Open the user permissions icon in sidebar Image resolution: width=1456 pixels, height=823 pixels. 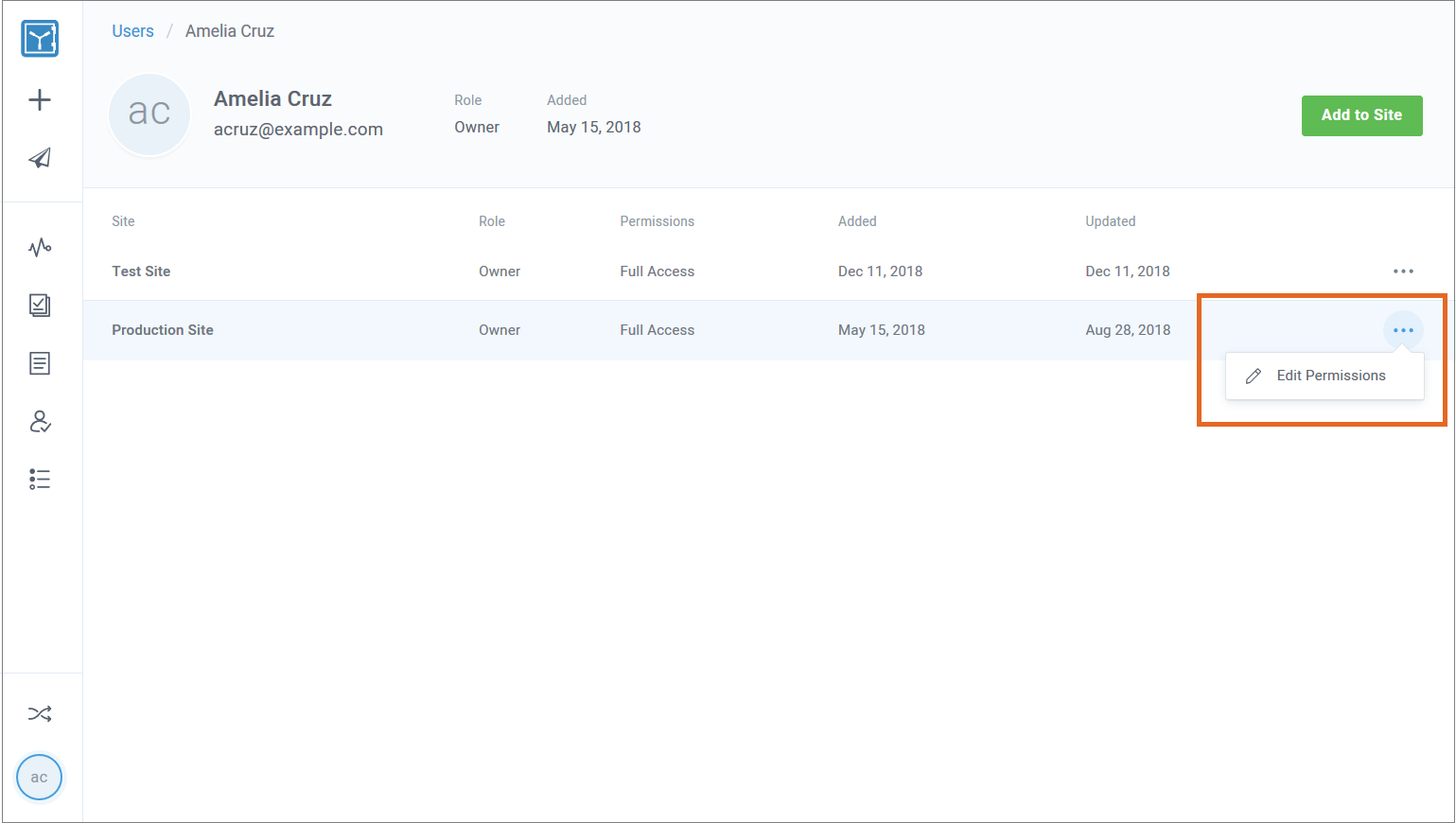pos(40,421)
